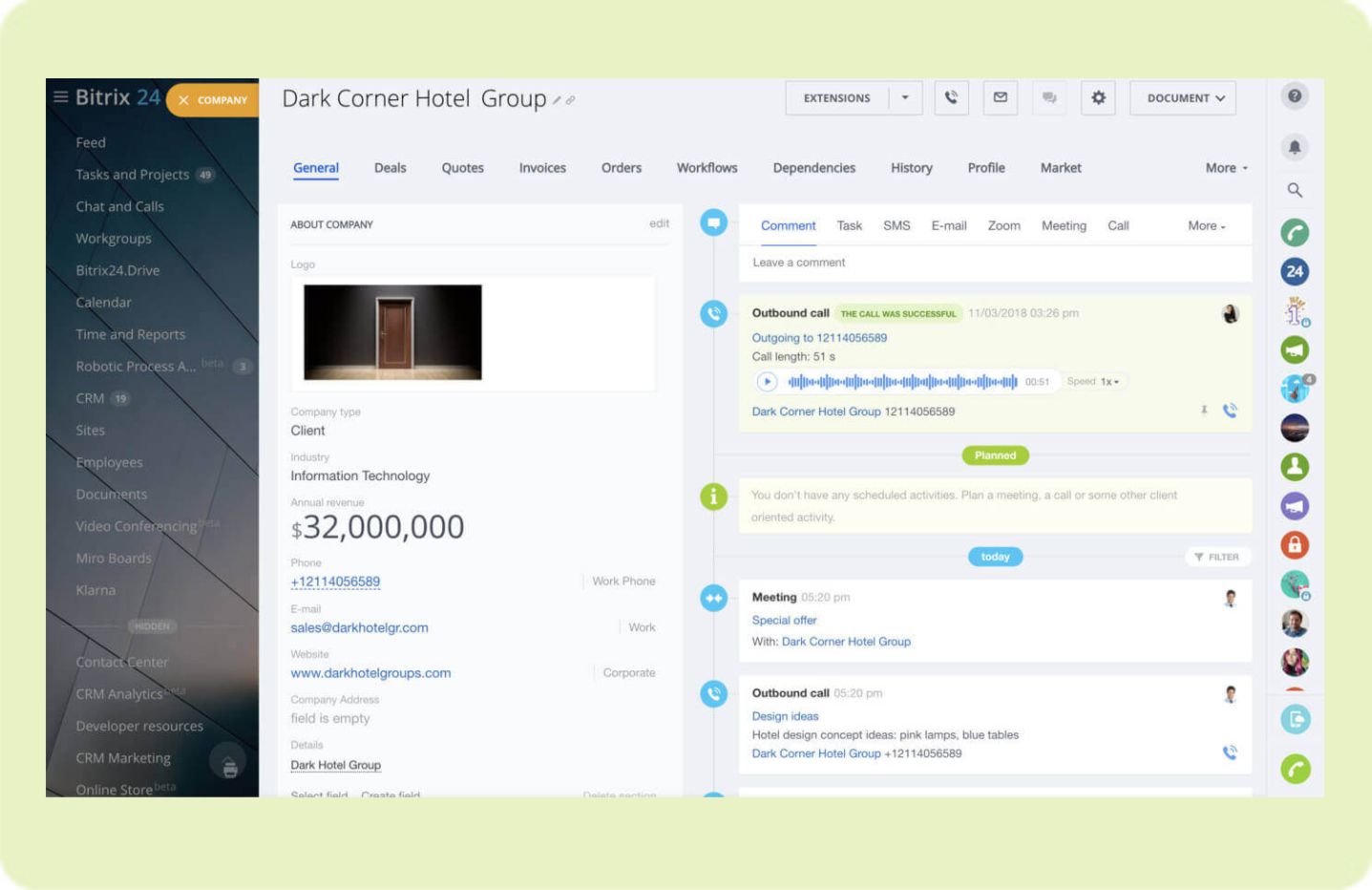Open search via magnifier icon
Viewport: 1372px width, 890px height.
(1295, 190)
